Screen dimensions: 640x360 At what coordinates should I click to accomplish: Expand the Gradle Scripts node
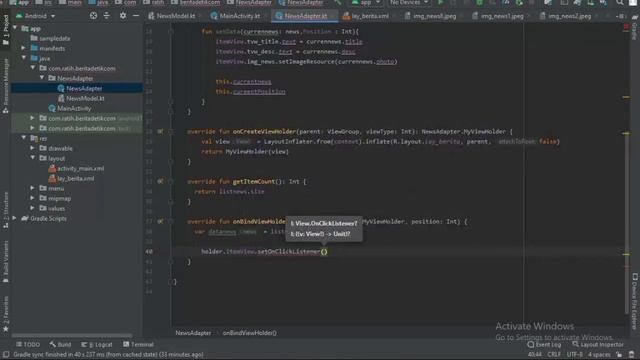(x=15, y=218)
